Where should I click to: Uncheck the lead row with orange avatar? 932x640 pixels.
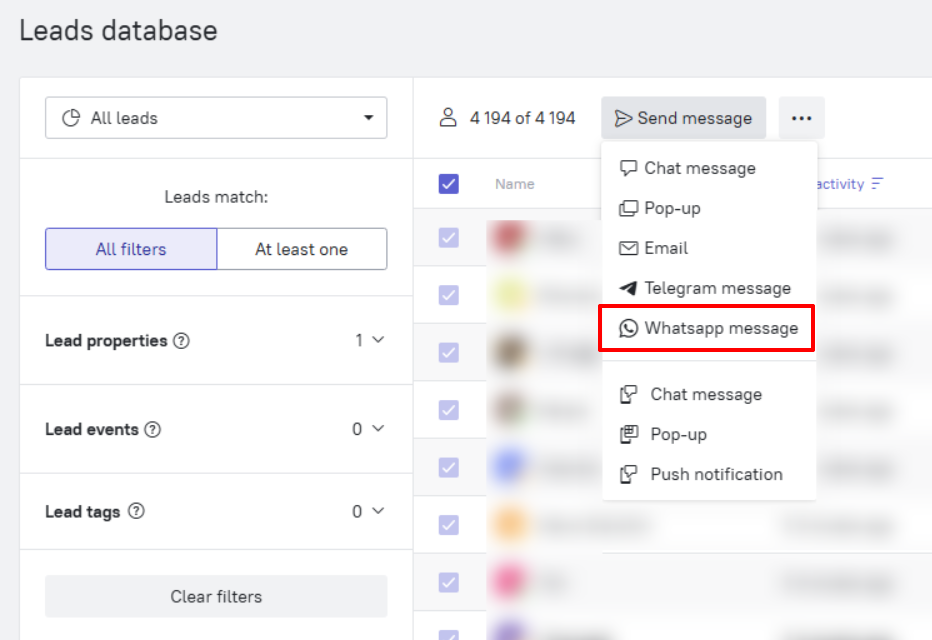(449, 525)
